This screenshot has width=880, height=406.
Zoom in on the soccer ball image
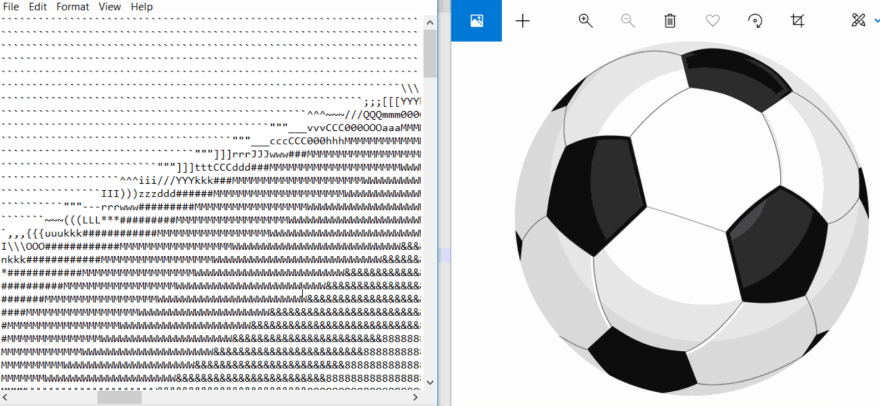coord(585,21)
